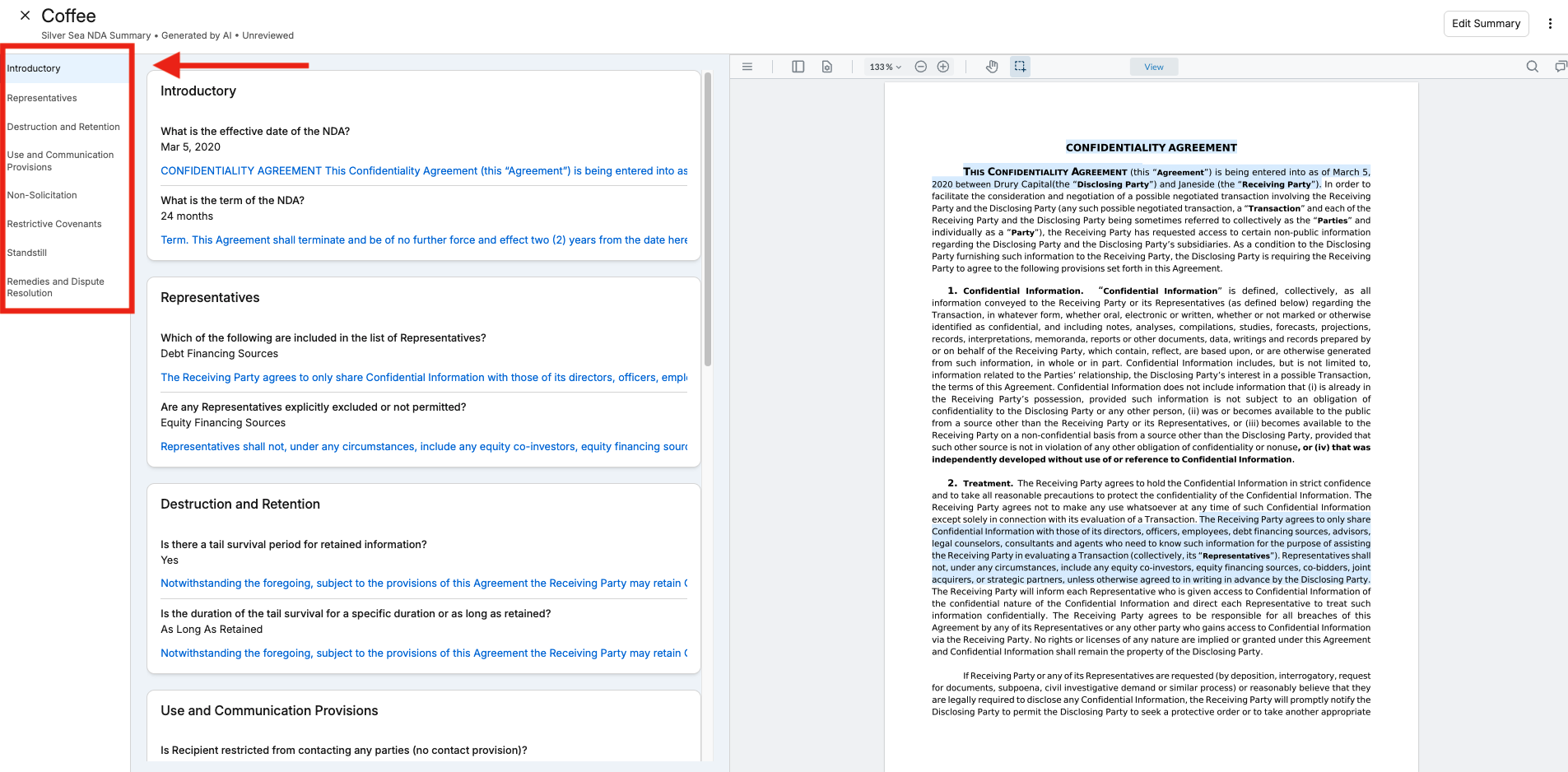This screenshot has width=1568, height=772.
Task: Click the page settings icon in PDF toolbar
Action: point(827,67)
